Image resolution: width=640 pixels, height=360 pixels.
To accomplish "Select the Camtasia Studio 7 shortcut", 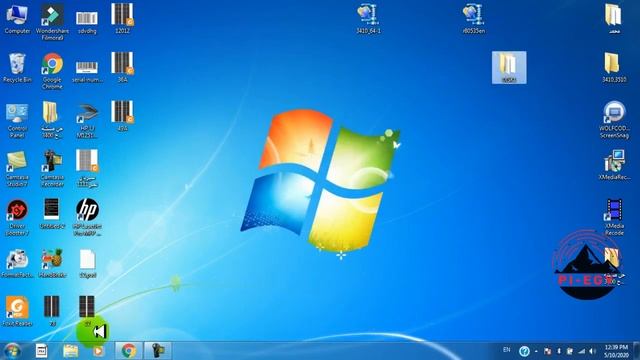I will (17, 169).
